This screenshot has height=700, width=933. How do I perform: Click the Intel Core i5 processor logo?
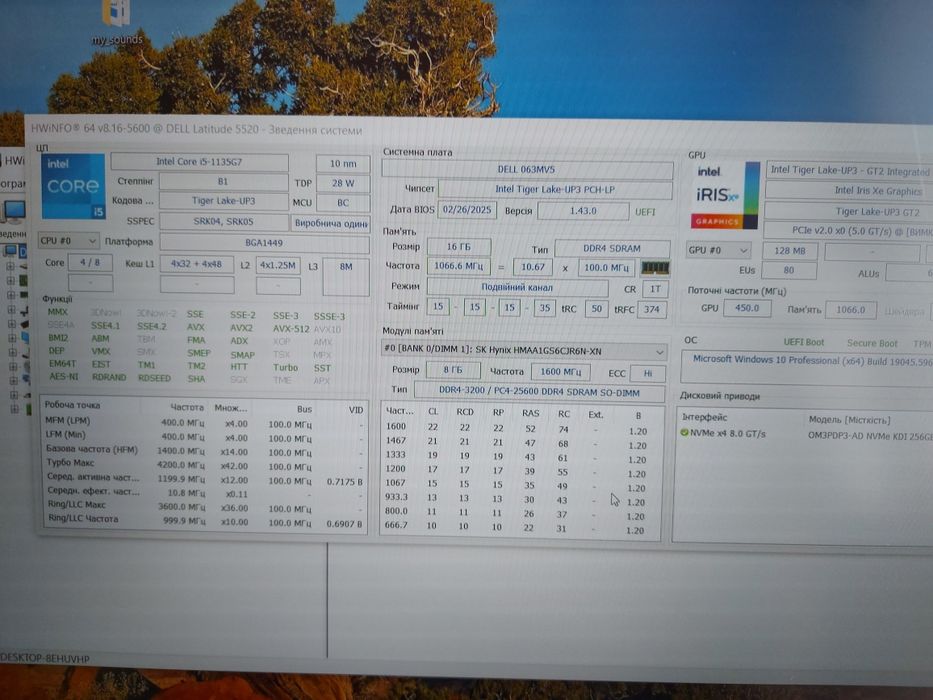[73, 186]
